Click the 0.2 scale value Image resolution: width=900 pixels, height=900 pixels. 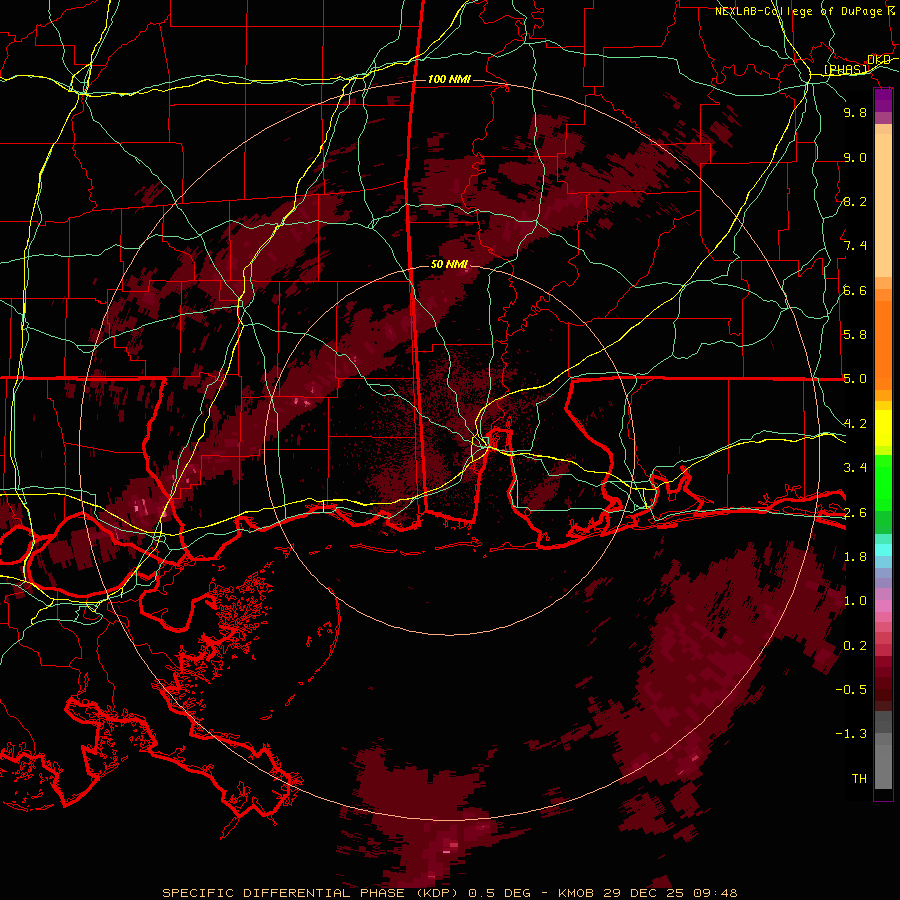coord(855,646)
